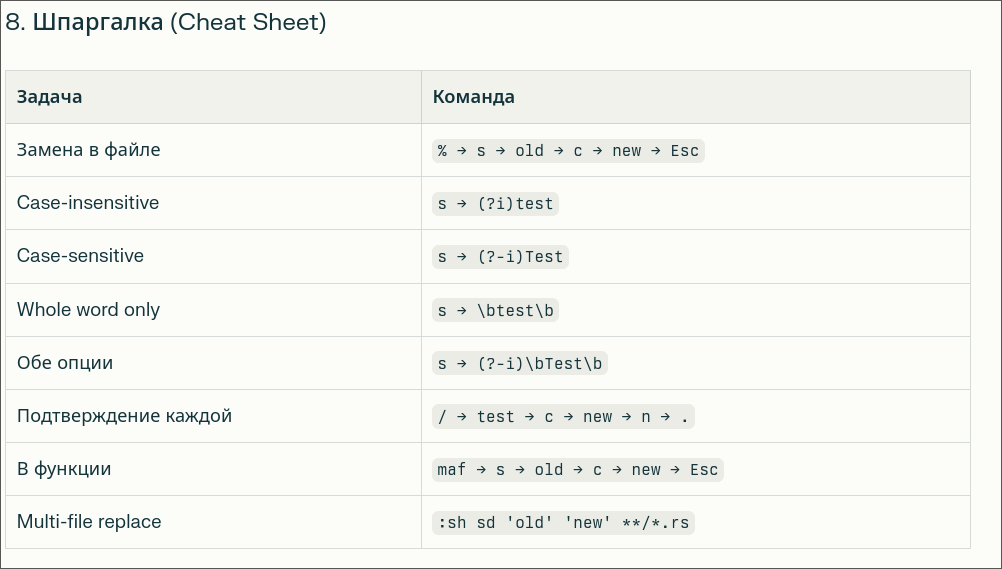Image resolution: width=1002 pixels, height=569 pixels.
Task: Click the 'Команда' column header
Action: (473, 97)
